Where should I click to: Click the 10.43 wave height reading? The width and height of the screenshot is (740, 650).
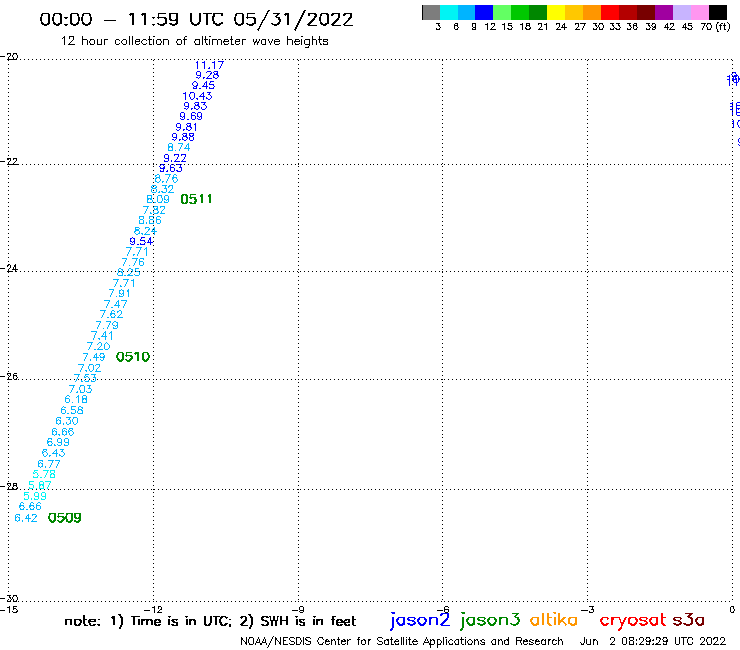197,96
